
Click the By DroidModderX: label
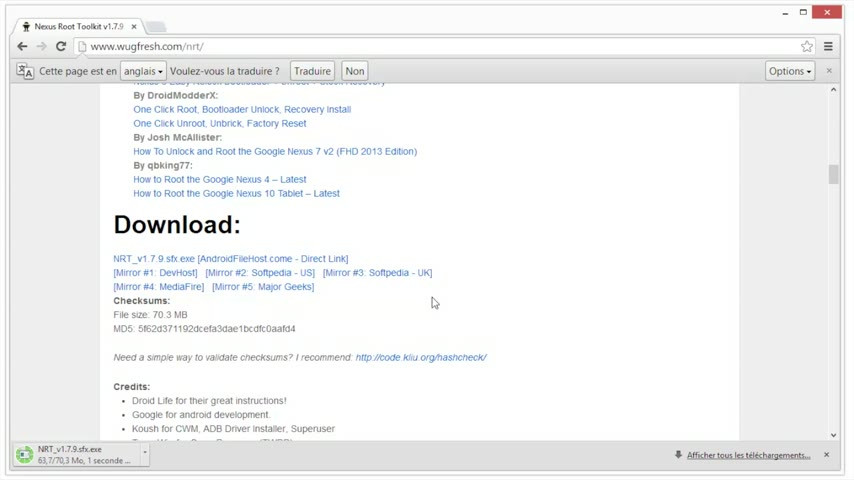[175, 95]
